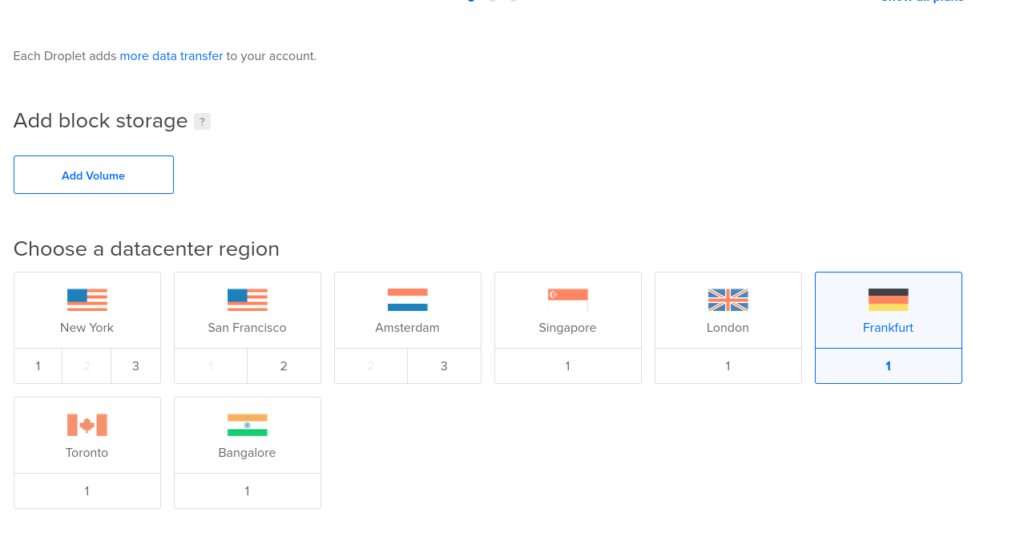Open the more data transfer link
The image size is (1024, 533).
click(x=171, y=56)
